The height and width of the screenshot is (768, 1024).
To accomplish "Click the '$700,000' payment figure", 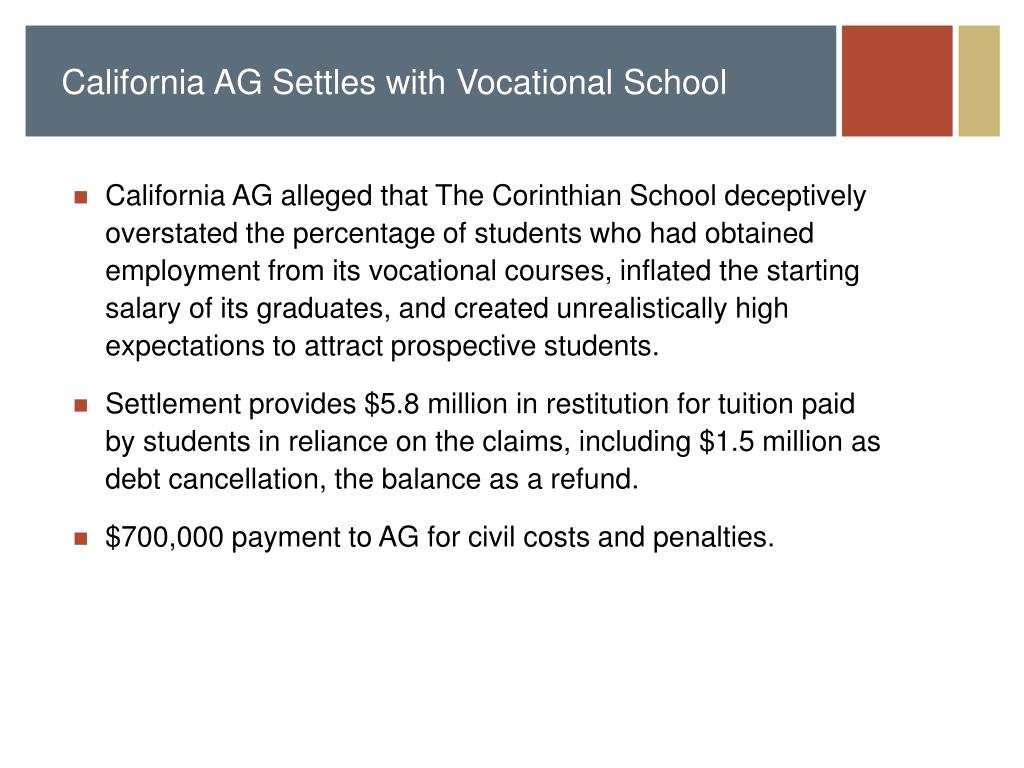I will (164, 537).
